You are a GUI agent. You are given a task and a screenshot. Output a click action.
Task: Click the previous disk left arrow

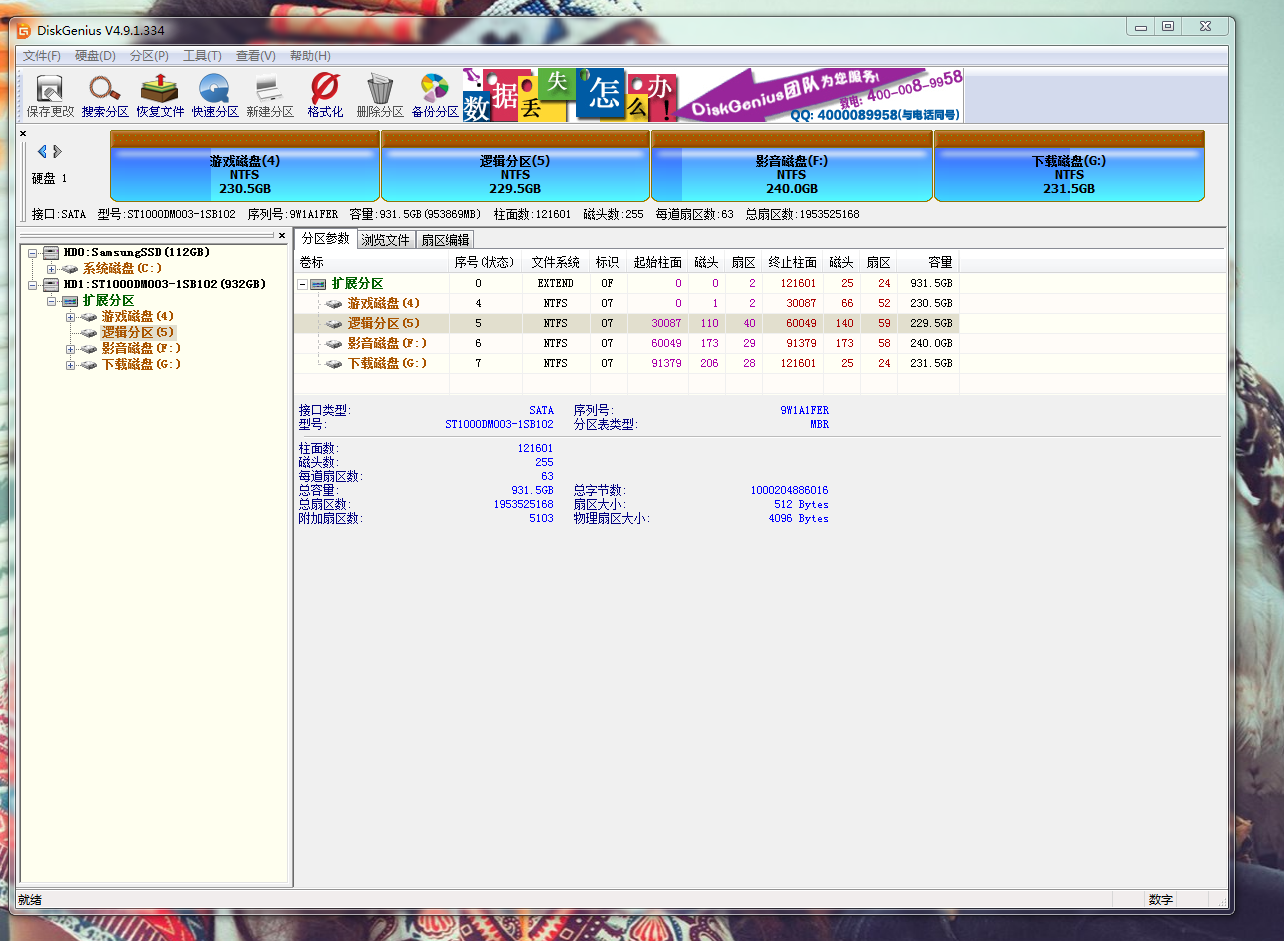[42, 152]
